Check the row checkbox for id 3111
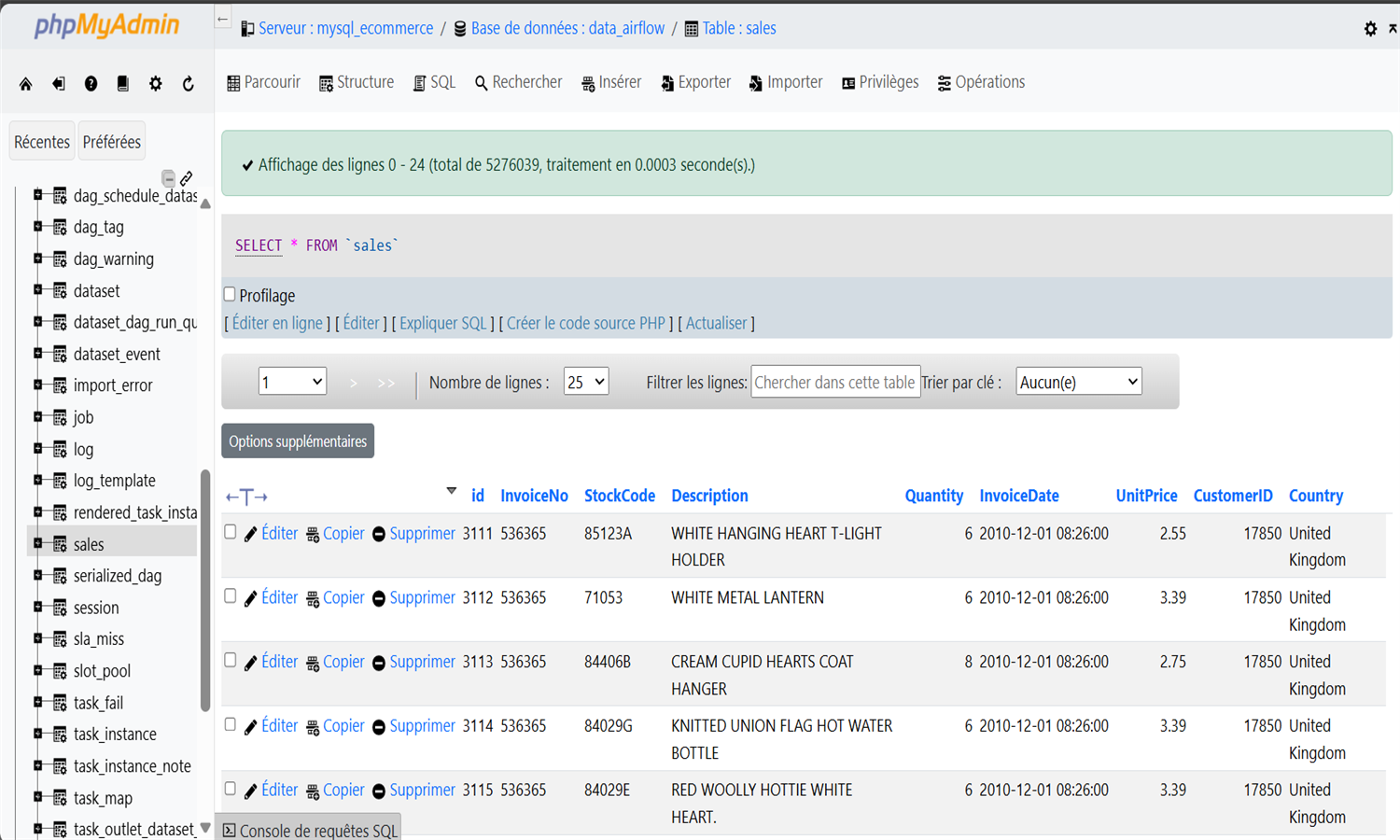Viewport: 1400px width, 840px height. point(231,532)
